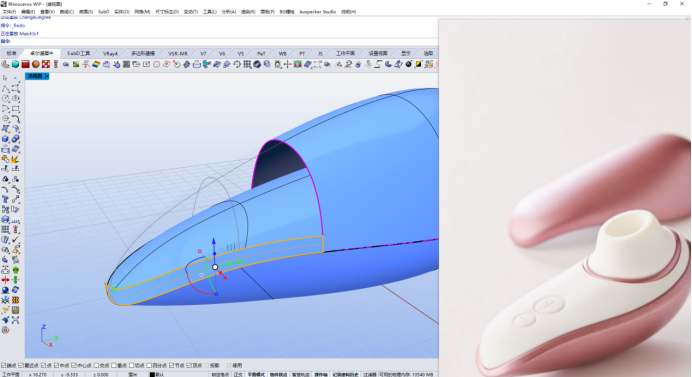The image size is (692, 377).
Task: Open the SubD menu in menu bar
Action: (x=103, y=12)
